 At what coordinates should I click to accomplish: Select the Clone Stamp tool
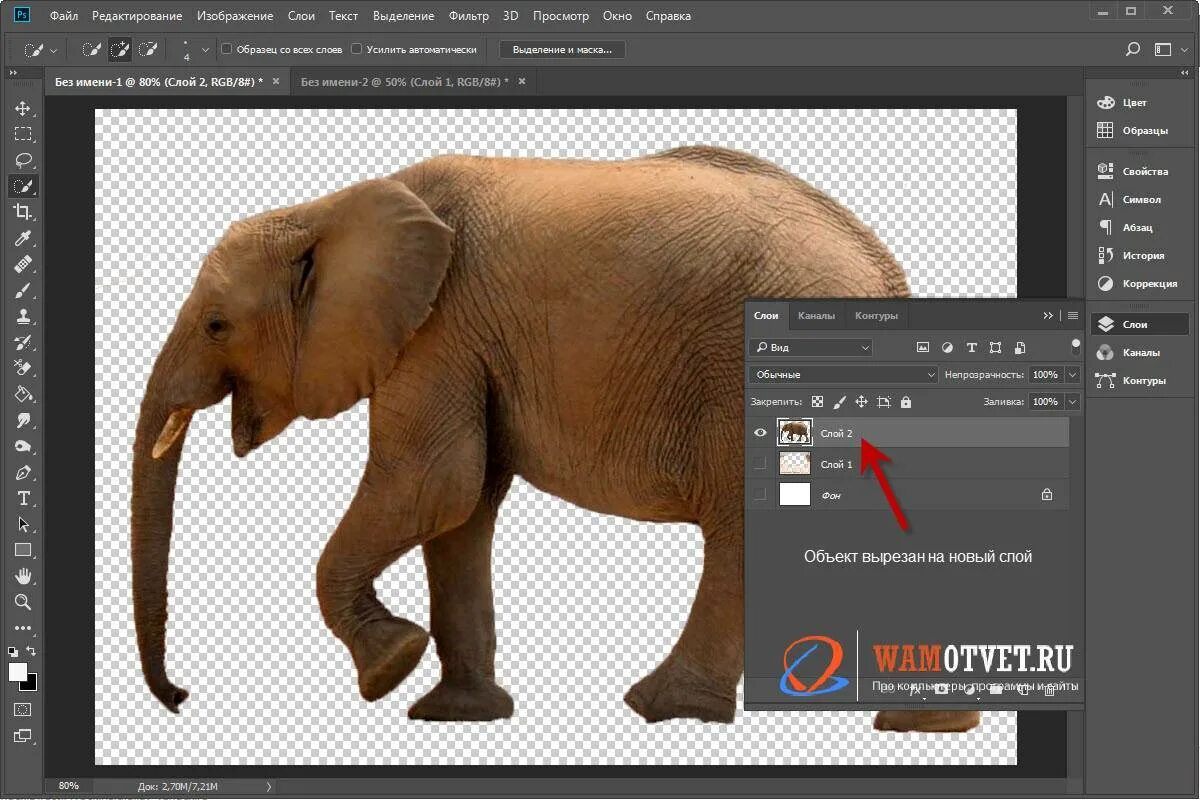click(x=22, y=316)
